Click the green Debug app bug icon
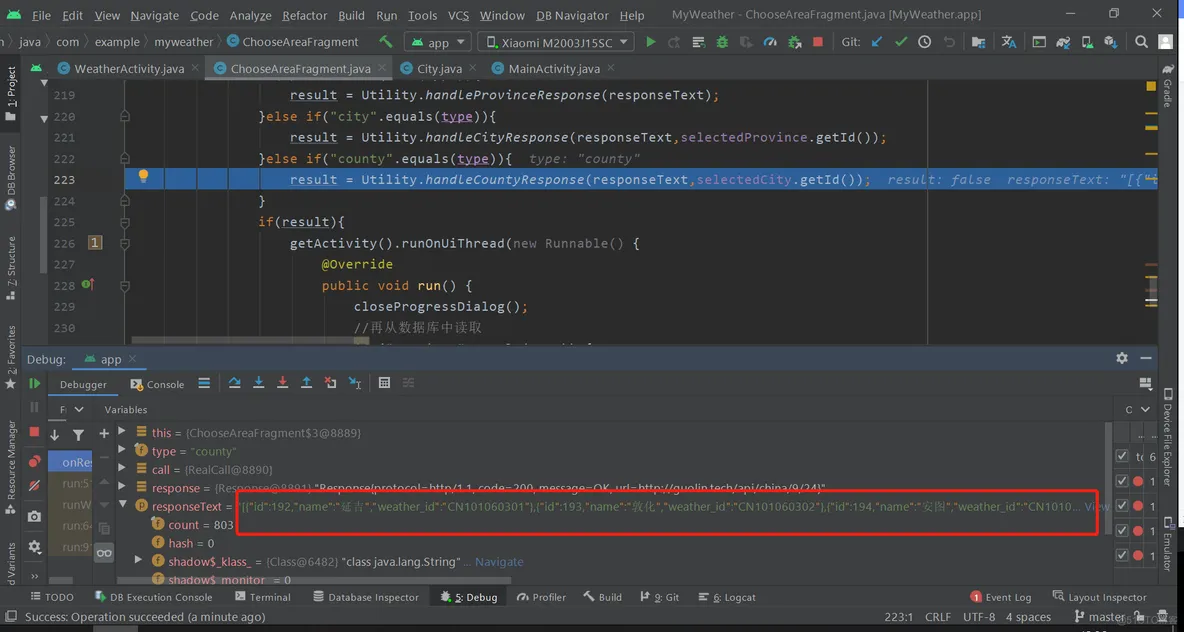 click(x=722, y=42)
